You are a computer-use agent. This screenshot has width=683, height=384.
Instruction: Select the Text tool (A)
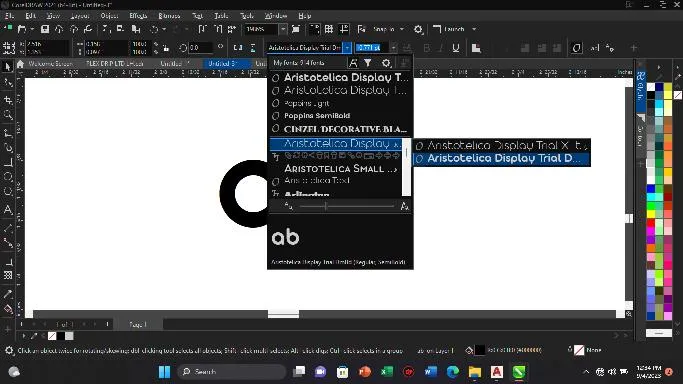[7, 209]
